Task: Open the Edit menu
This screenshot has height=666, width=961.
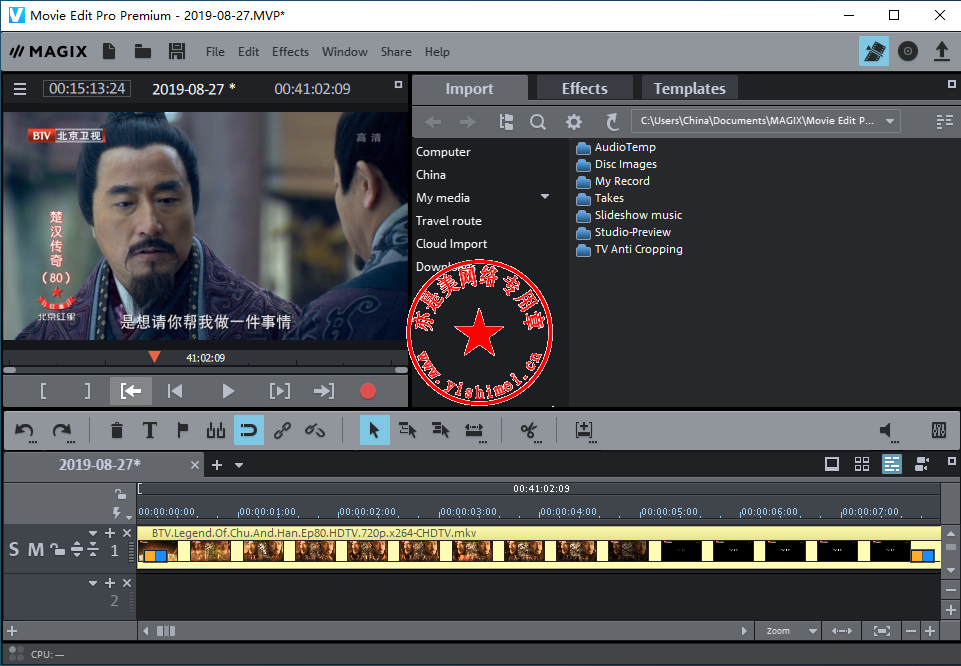Action: [x=248, y=52]
